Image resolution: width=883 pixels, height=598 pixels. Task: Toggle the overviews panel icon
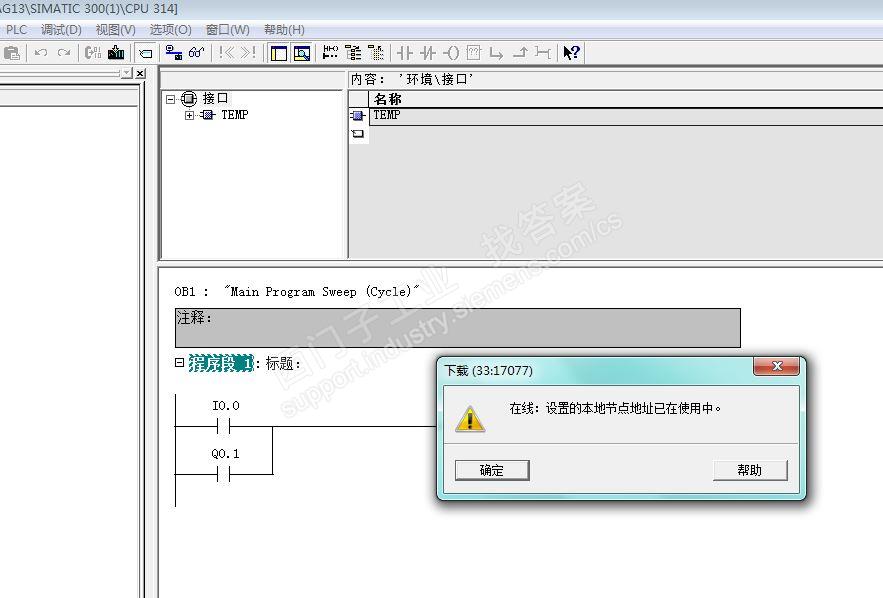coord(279,53)
